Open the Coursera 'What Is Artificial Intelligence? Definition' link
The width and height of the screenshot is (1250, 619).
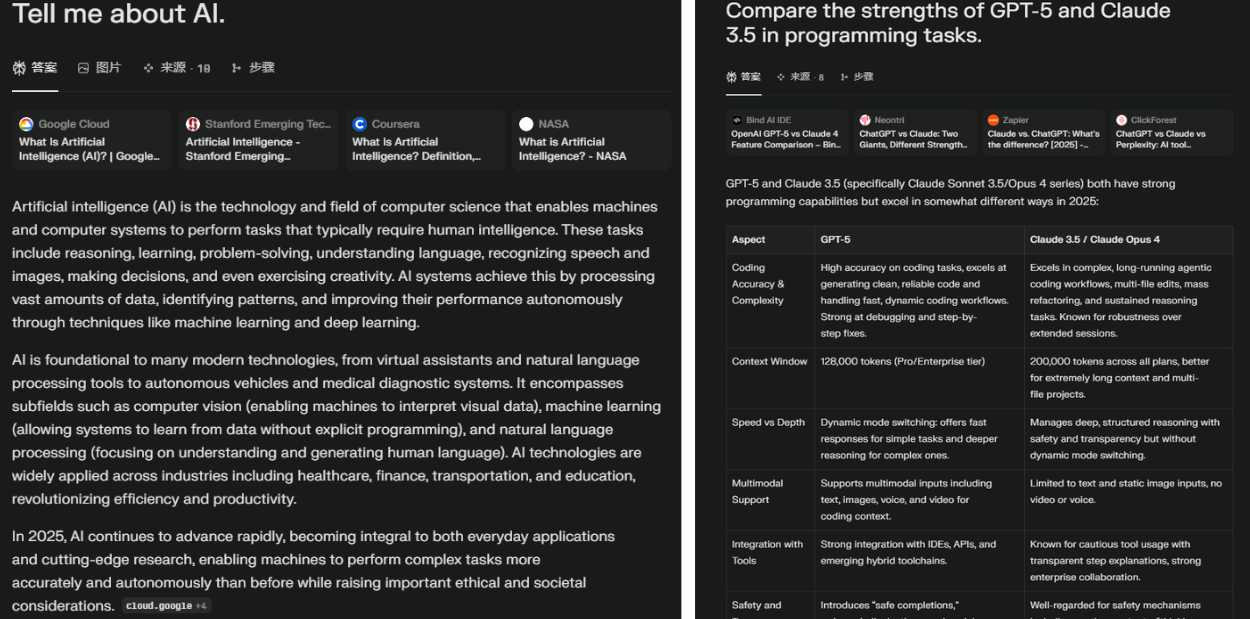[417, 149]
